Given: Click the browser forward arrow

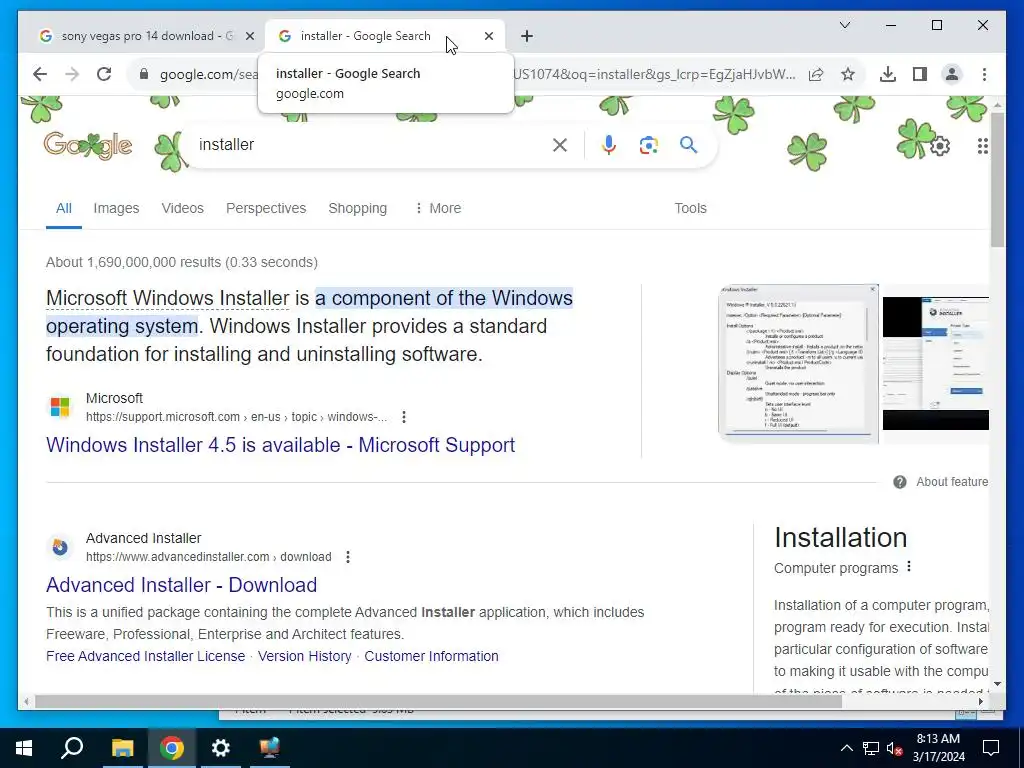Looking at the screenshot, I should point(72,74).
